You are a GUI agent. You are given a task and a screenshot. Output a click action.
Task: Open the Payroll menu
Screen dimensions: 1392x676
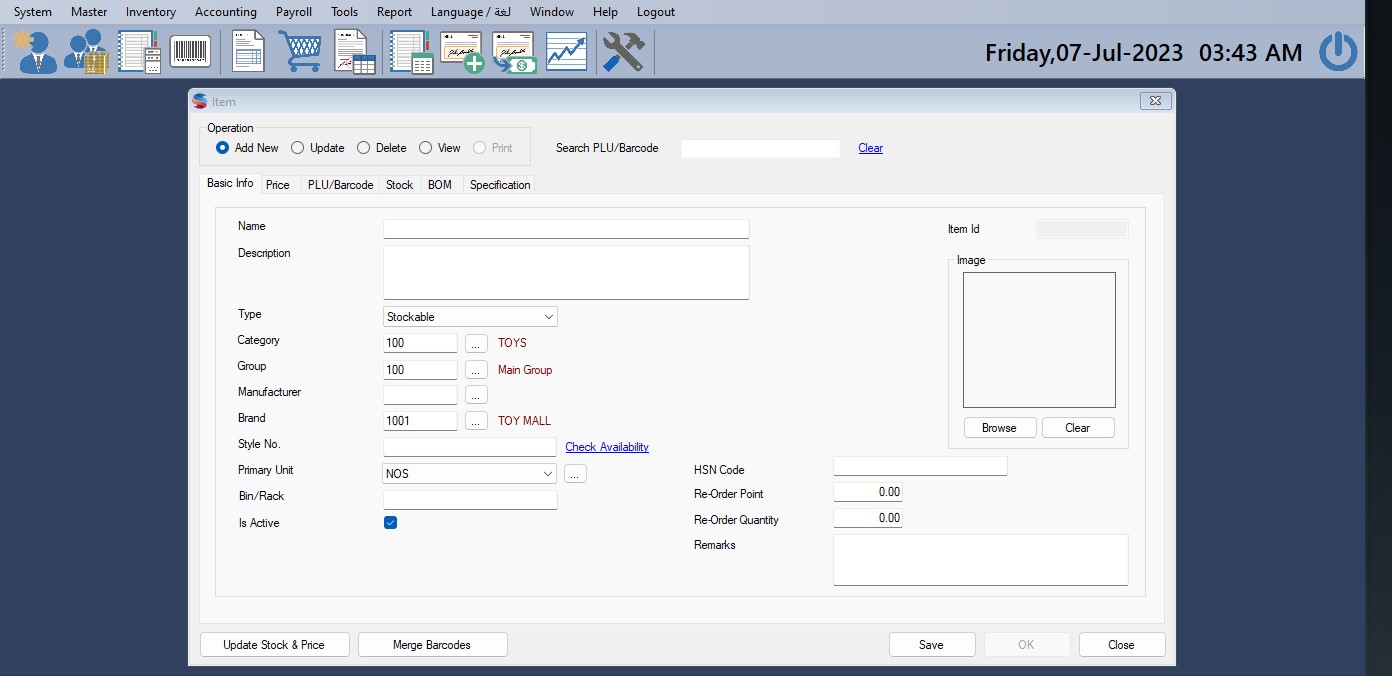(294, 12)
